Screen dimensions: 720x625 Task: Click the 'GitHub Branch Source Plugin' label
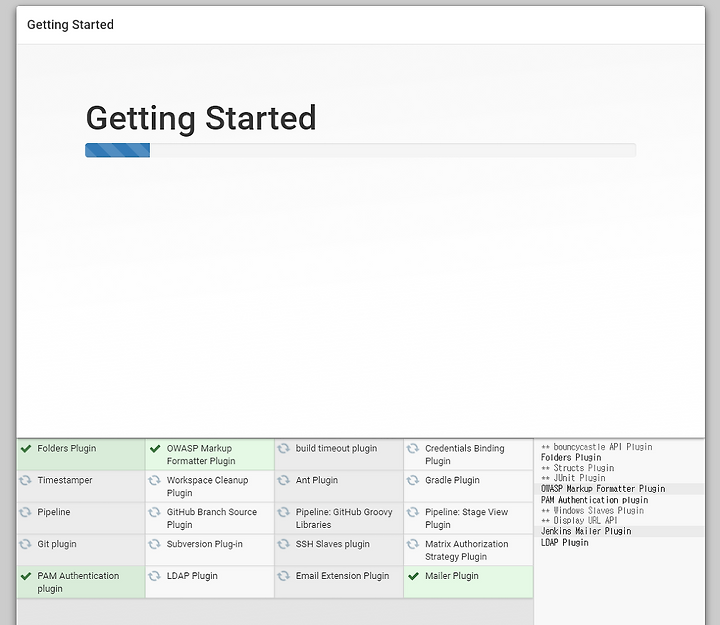pyautogui.click(x=211, y=518)
